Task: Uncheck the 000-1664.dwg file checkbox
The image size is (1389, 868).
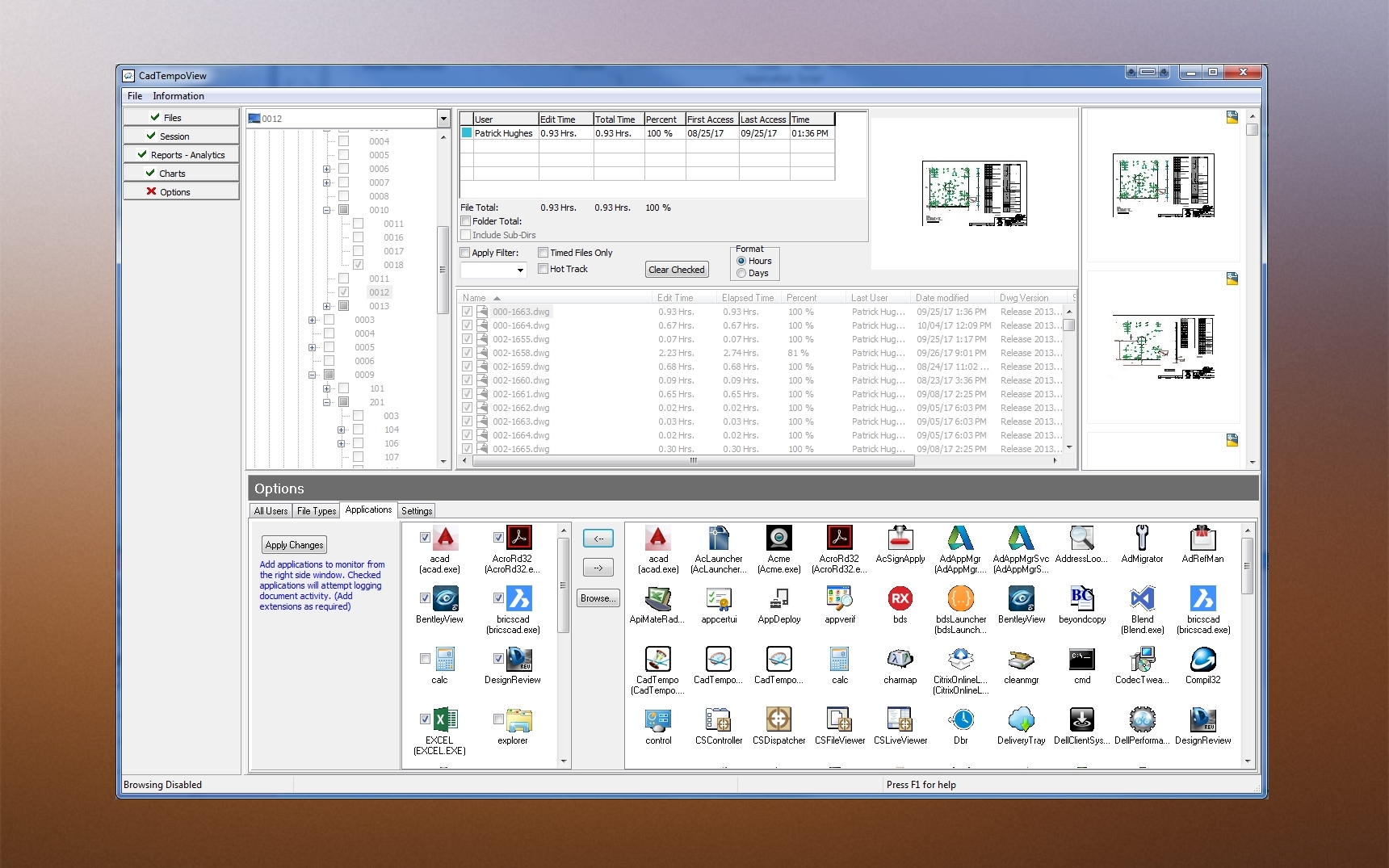Action: 467,325
